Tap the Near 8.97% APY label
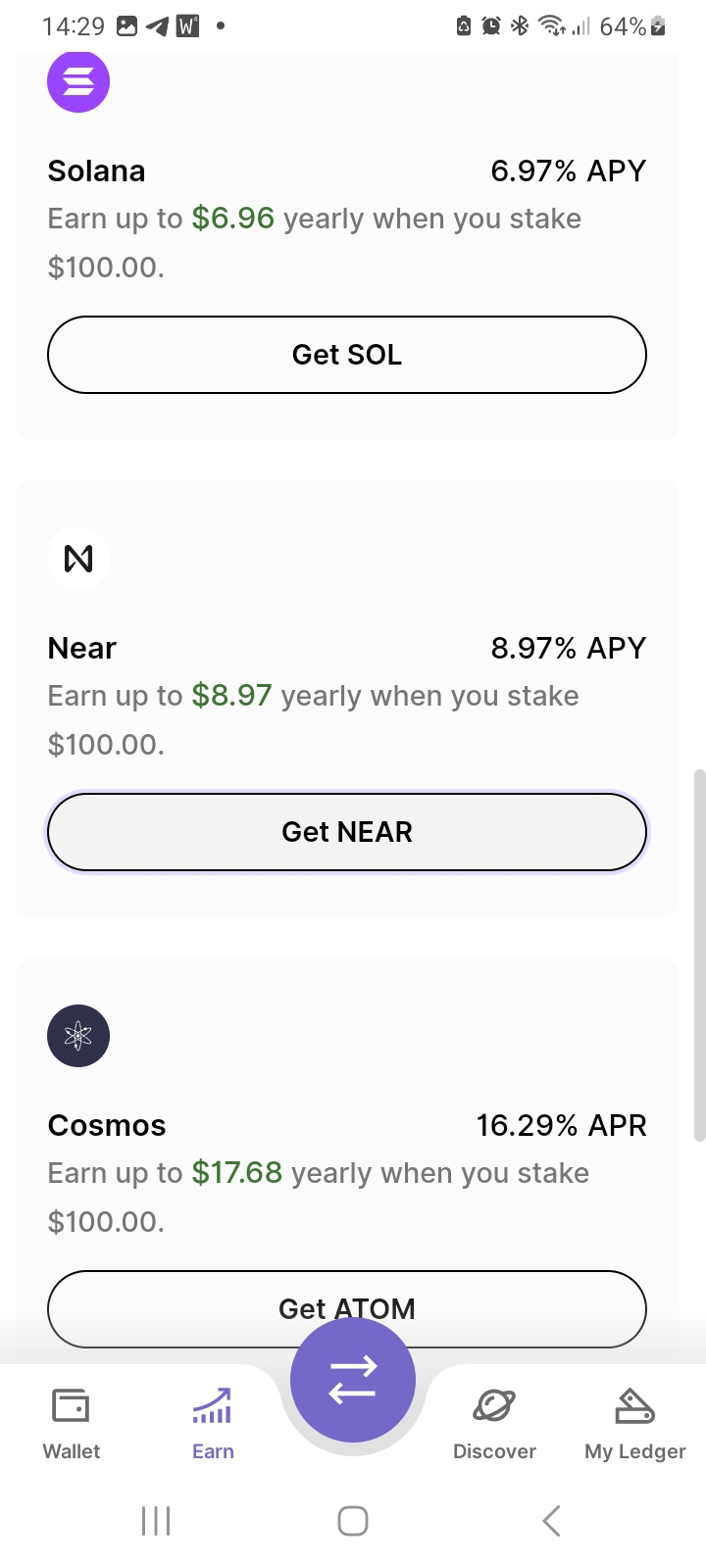Image resolution: width=706 pixels, height=1568 pixels. [x=568, y=649]
